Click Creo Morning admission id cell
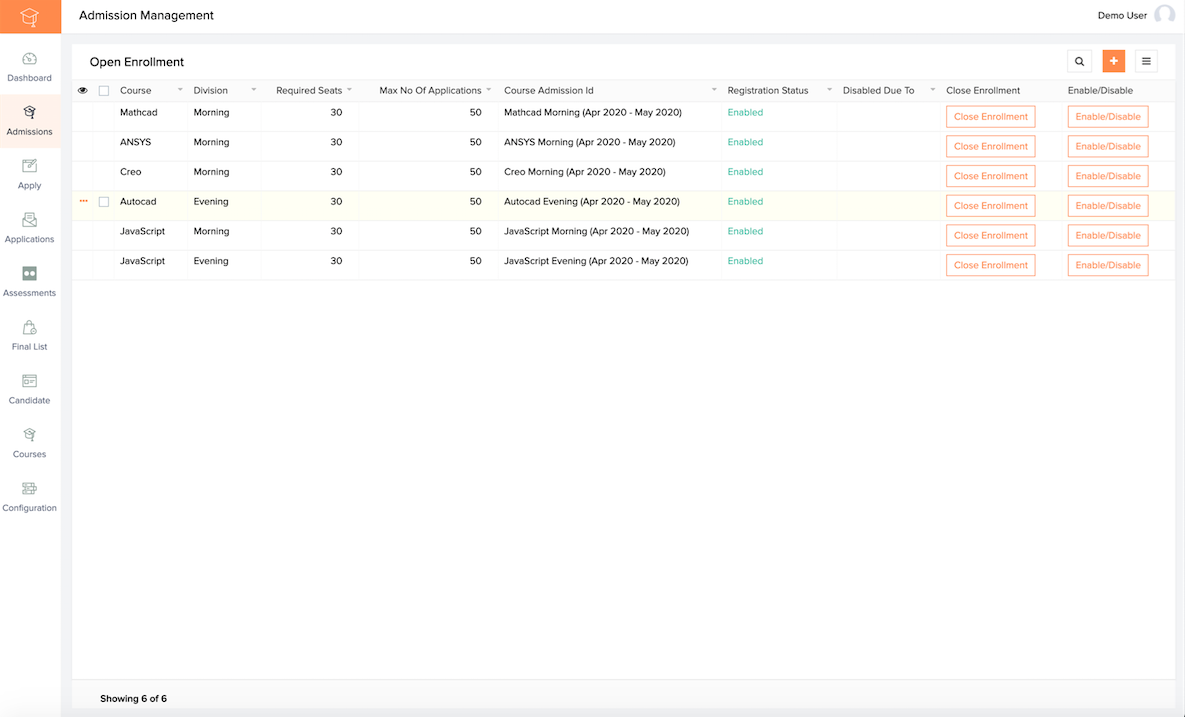 [585, 172]
